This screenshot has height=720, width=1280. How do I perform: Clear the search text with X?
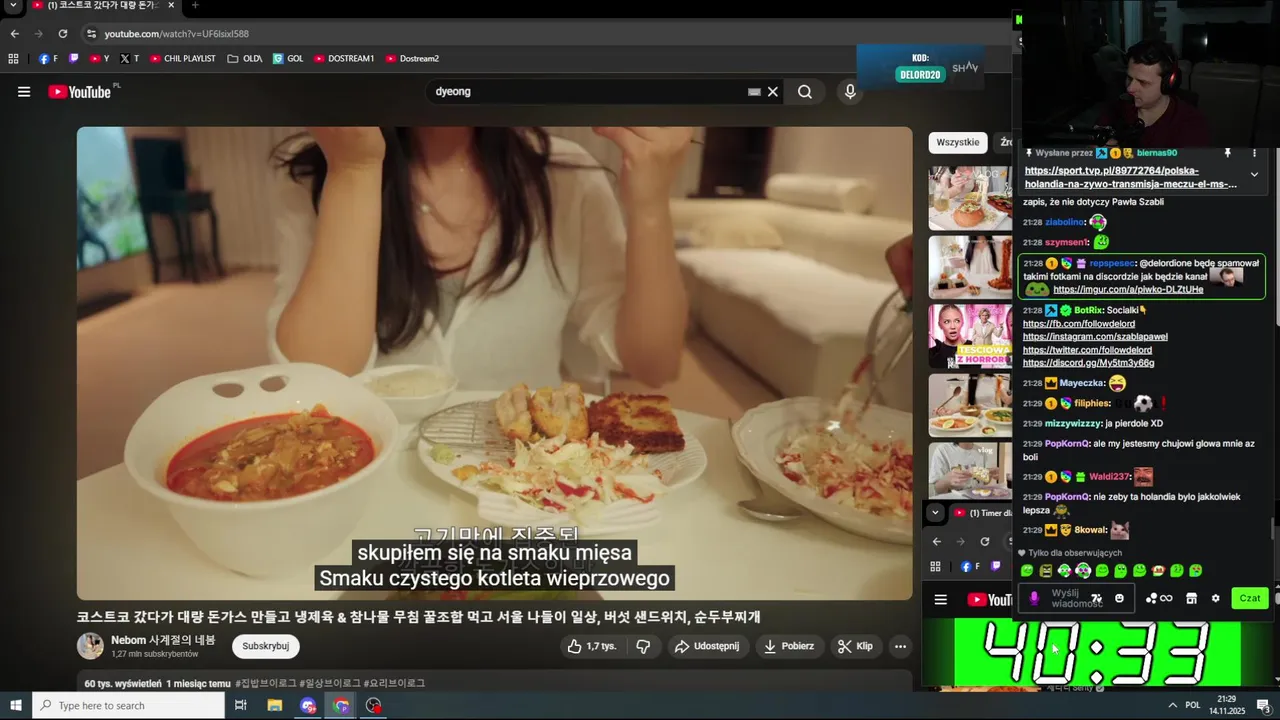(x=773, y=92)
